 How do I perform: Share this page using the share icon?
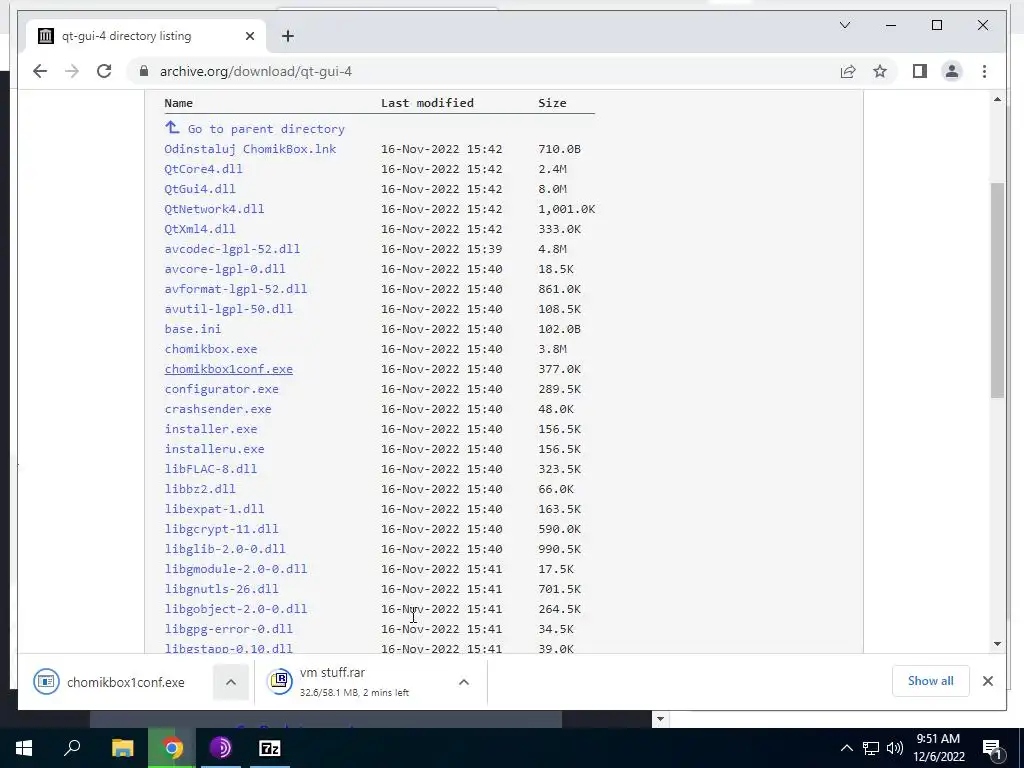pos(848,71)
